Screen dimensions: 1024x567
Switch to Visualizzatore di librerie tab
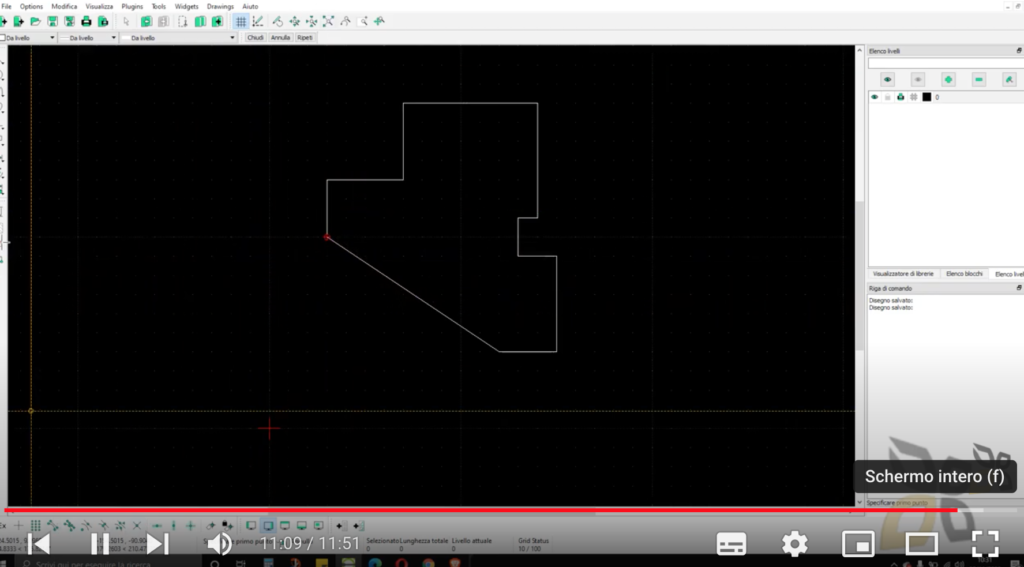point(903,274)
